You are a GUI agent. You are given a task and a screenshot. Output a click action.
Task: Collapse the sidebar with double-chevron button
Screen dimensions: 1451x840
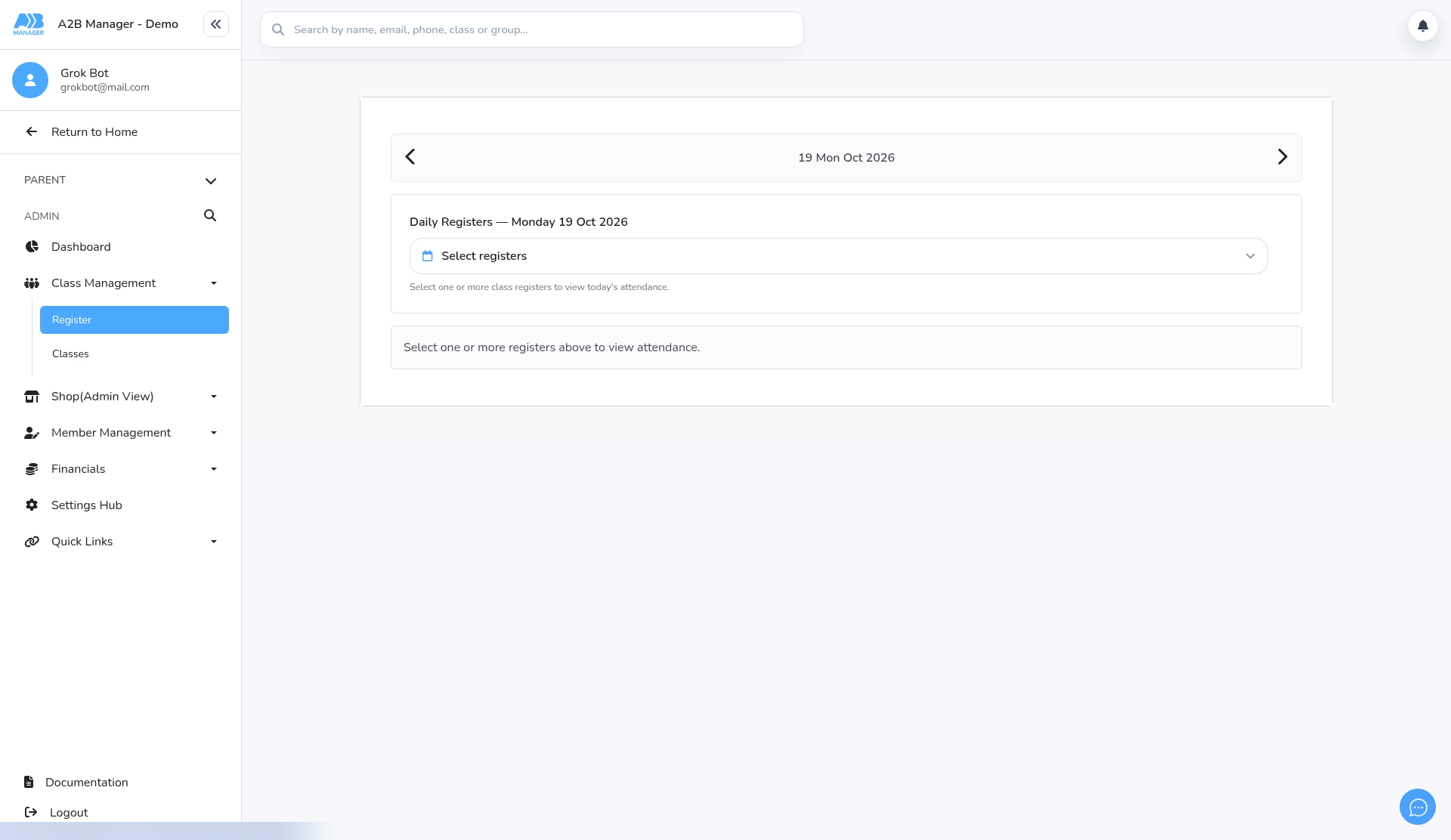[x=215, y=24]
